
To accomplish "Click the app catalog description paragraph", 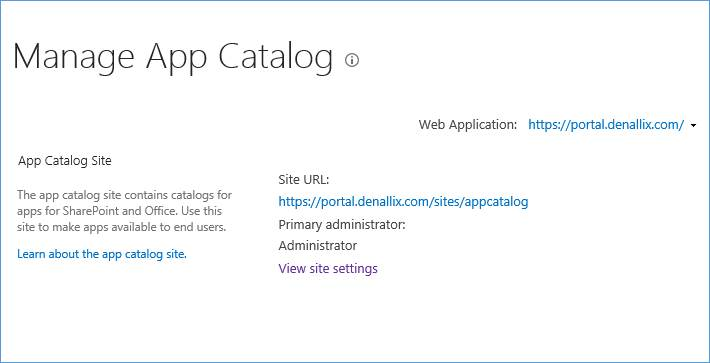I will tap(125, 211).
